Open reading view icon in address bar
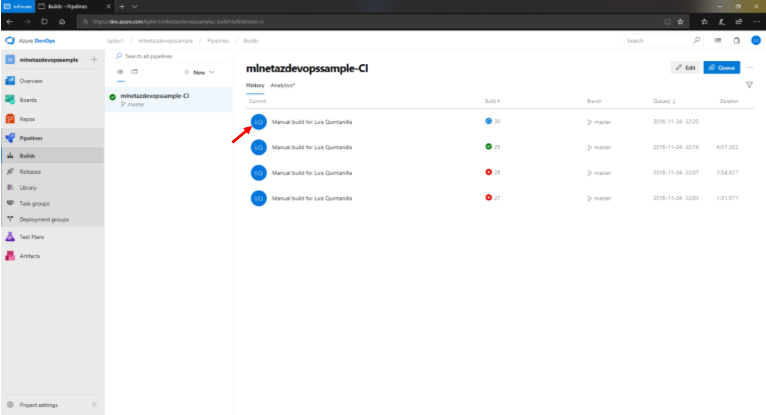766x415 pixels. pos(667,21)
